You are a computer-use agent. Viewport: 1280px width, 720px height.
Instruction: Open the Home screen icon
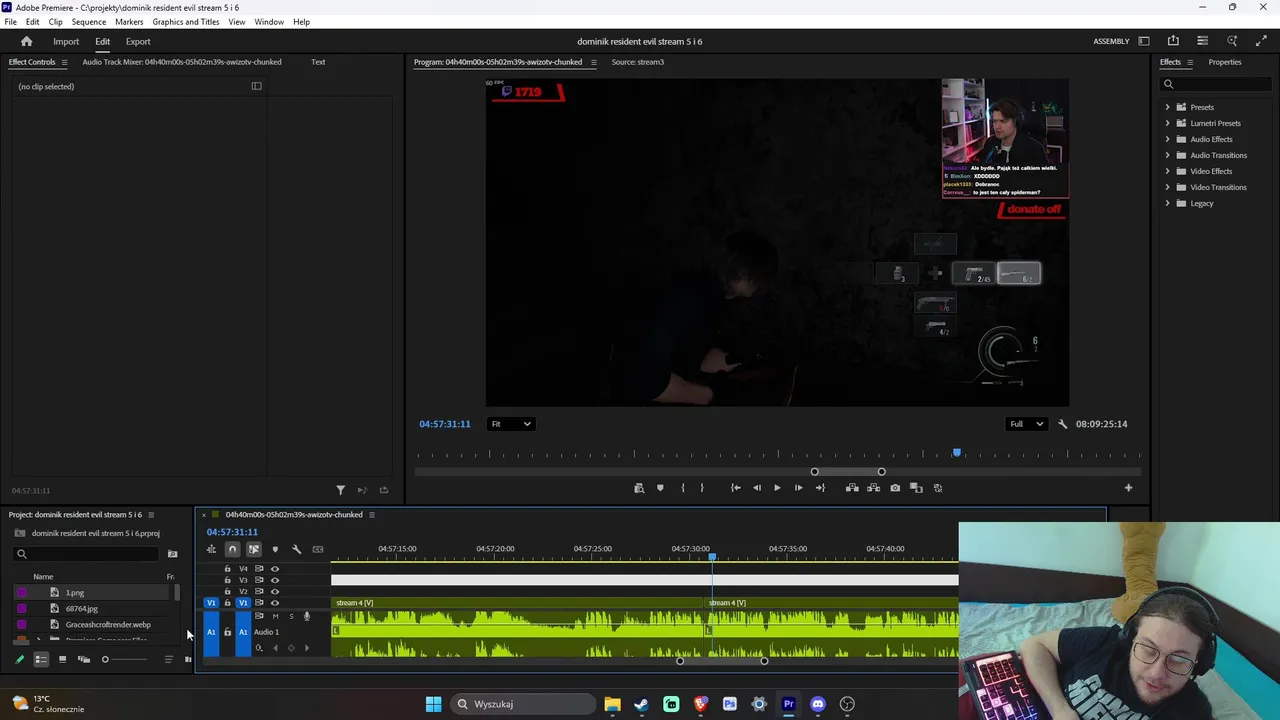tap(27, 41)
